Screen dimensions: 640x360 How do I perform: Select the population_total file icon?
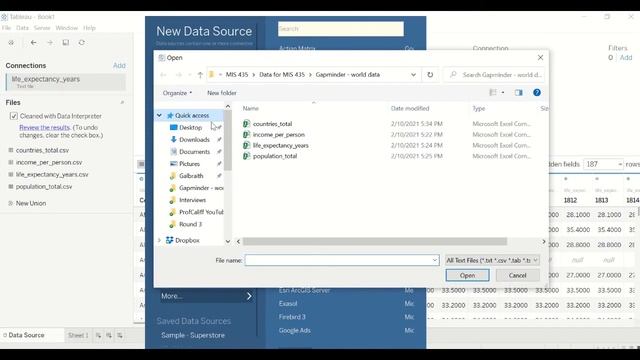click(x=247, y=156)
